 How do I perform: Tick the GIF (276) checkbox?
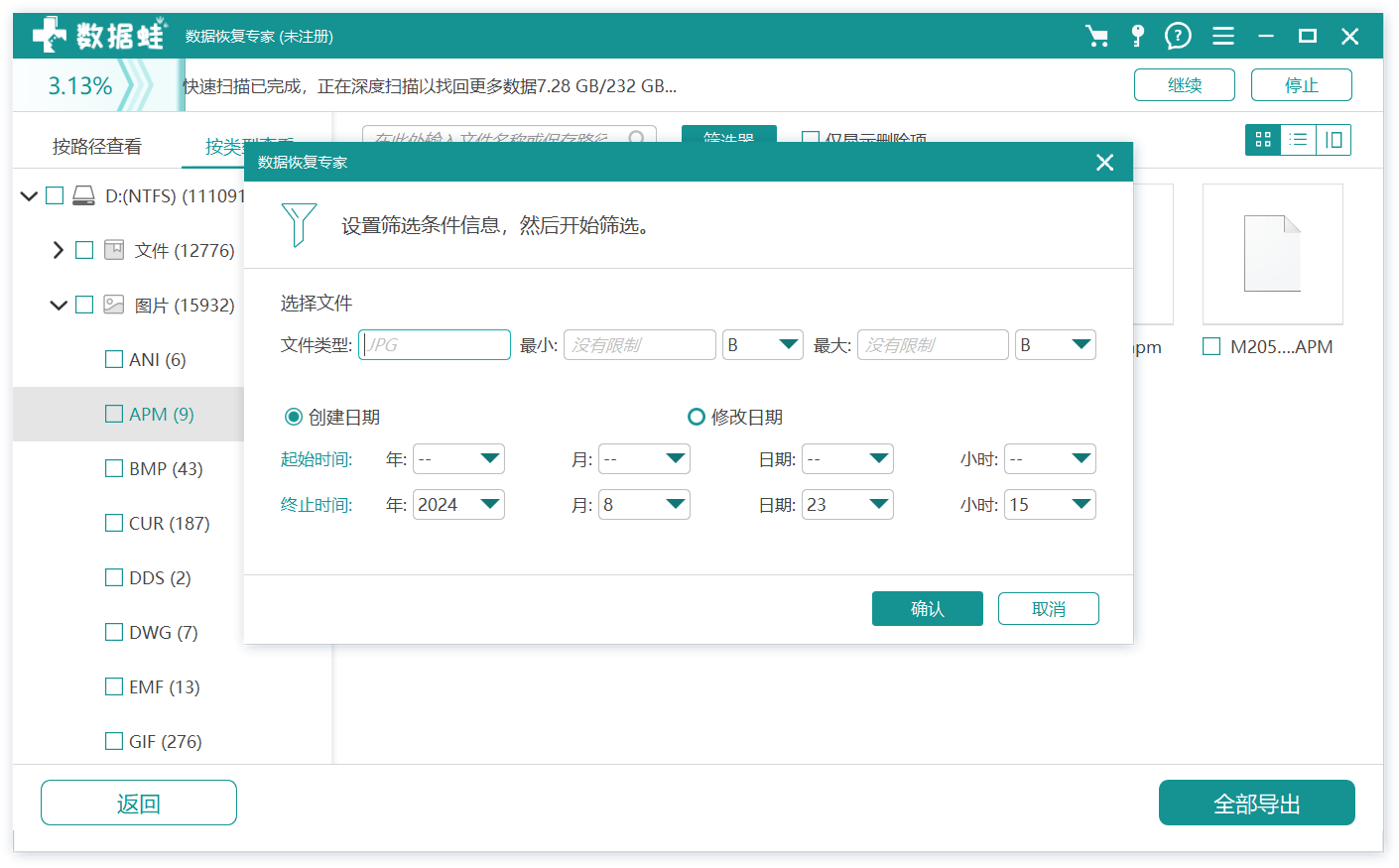tap(114, 741)
